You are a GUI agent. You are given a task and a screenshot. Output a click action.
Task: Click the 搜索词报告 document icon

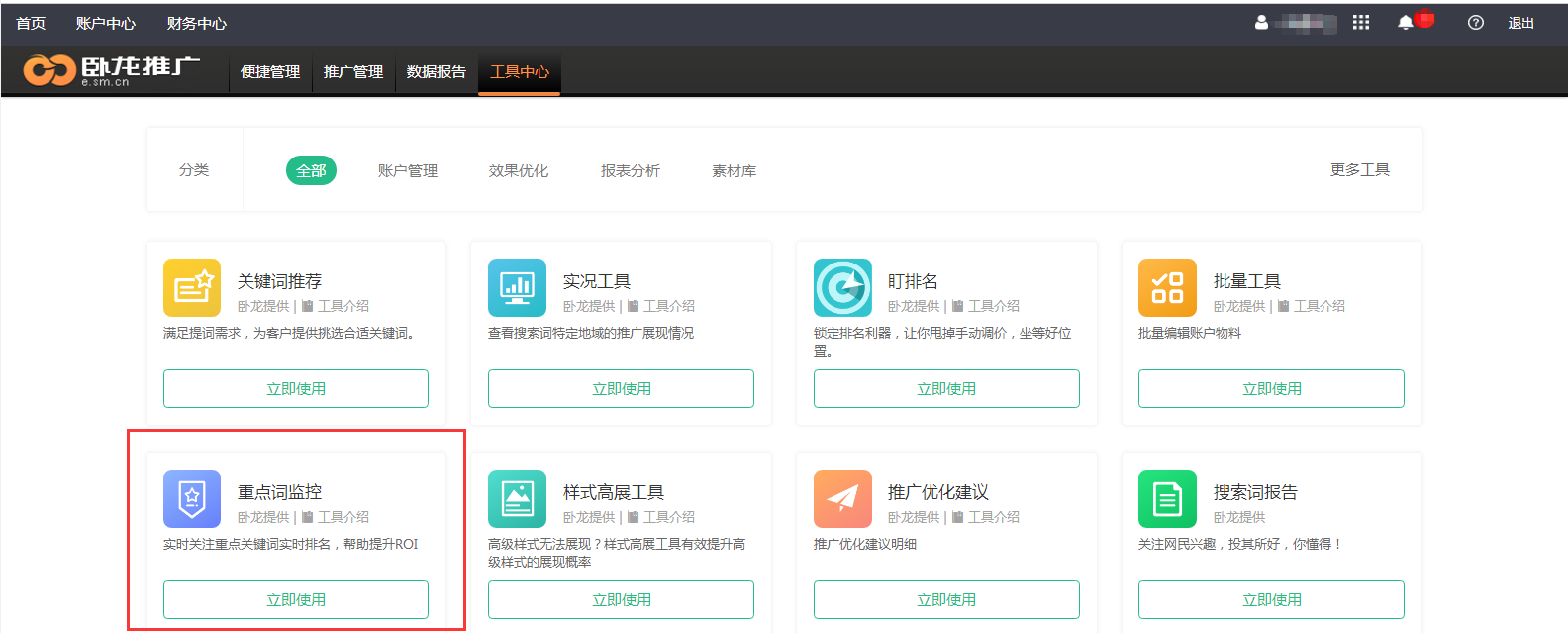pos(1167,498)
